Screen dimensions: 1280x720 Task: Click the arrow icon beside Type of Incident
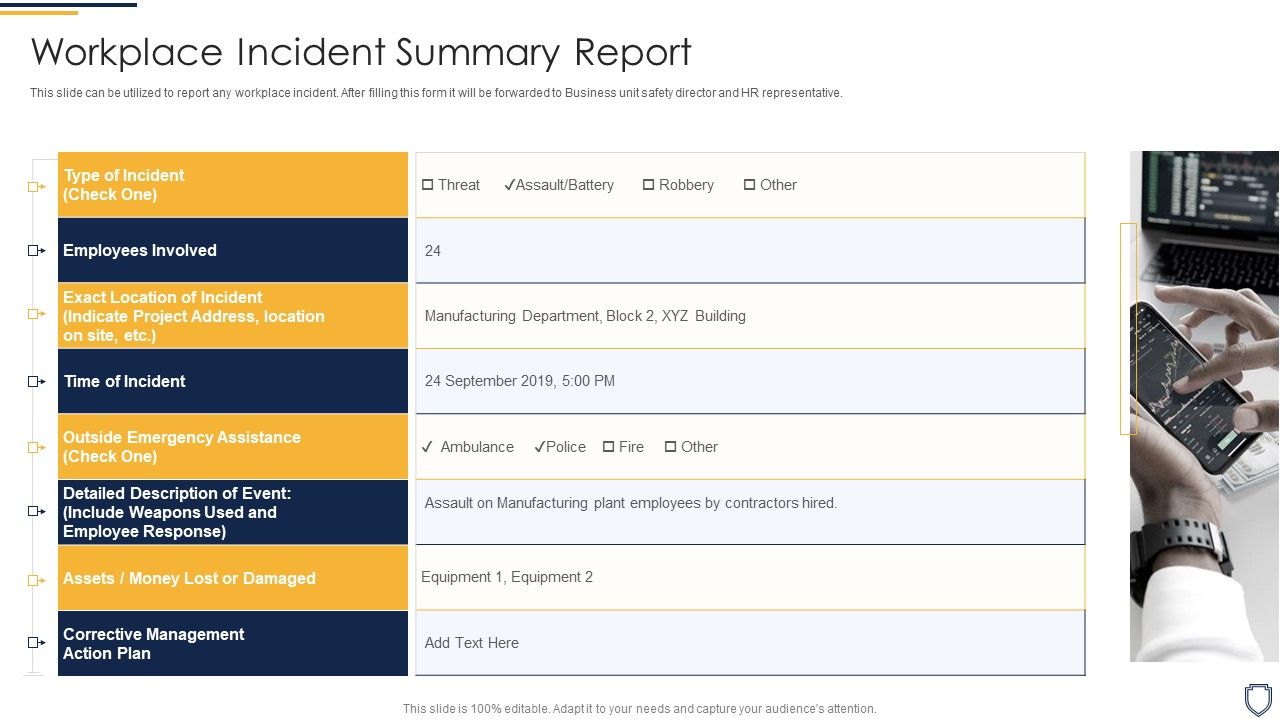click(x=35, y=185)
